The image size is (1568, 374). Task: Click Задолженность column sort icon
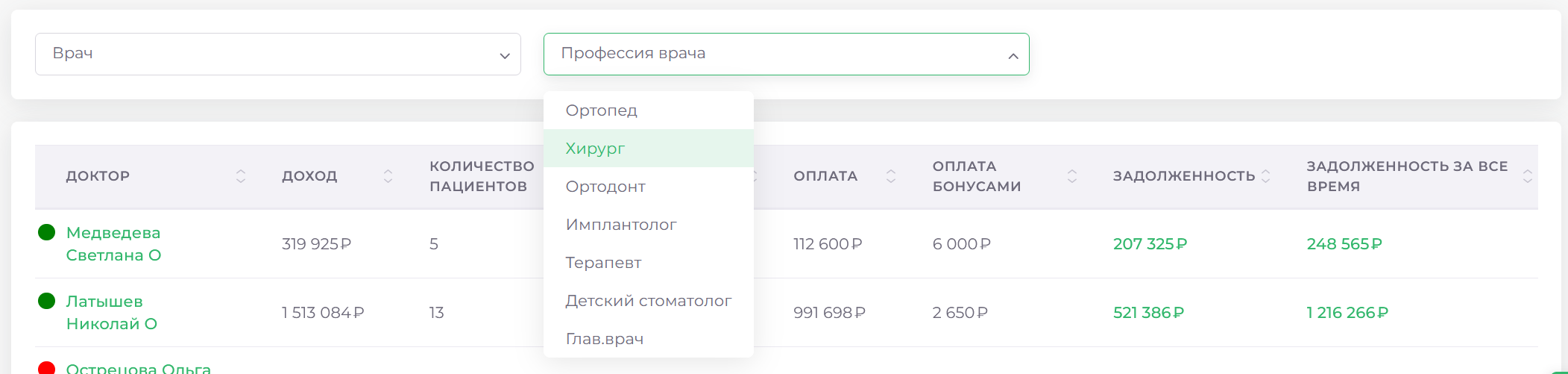tap(1265, 176)
